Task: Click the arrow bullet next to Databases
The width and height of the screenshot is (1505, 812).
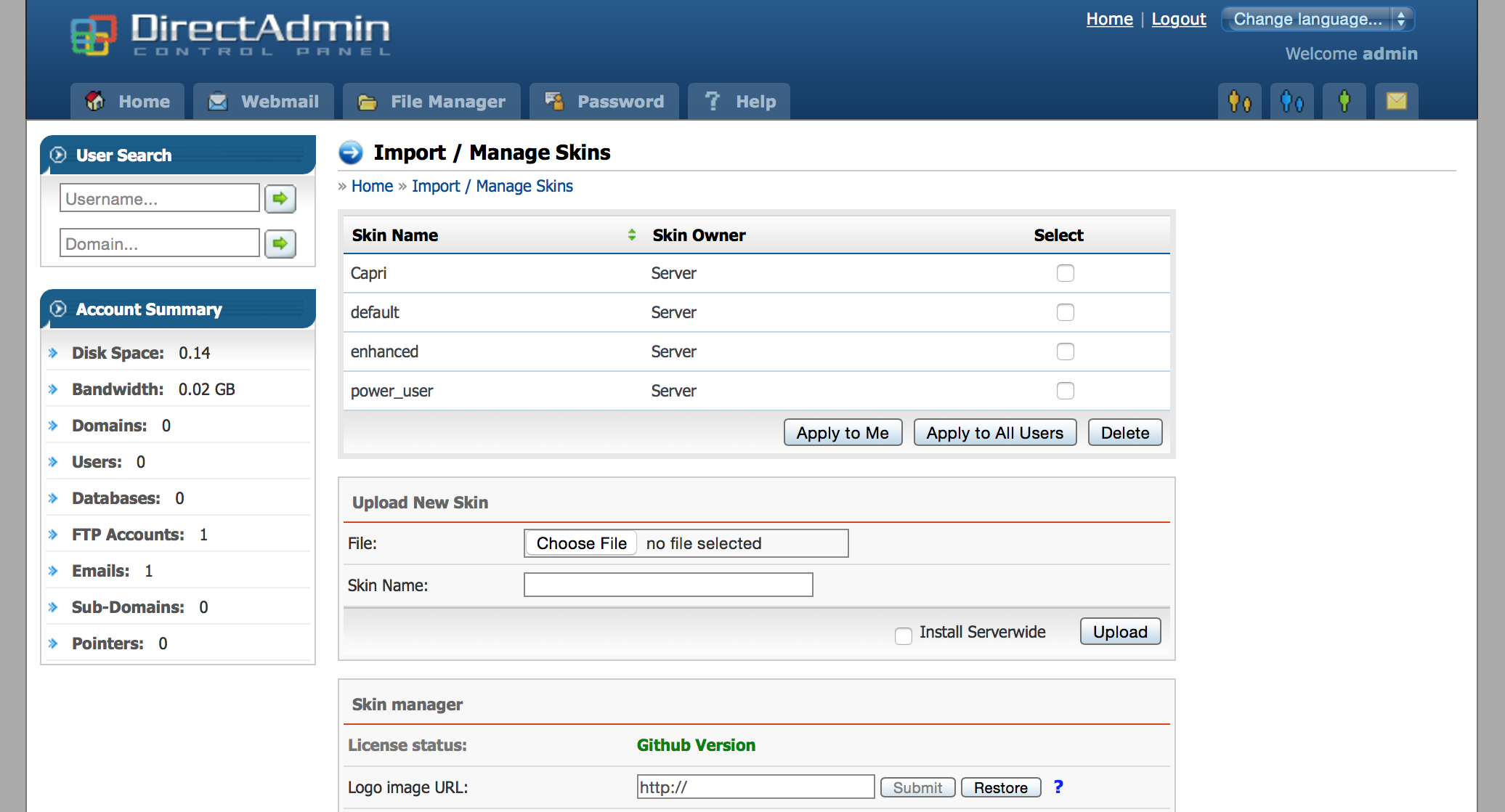Action: coord(53,498)
